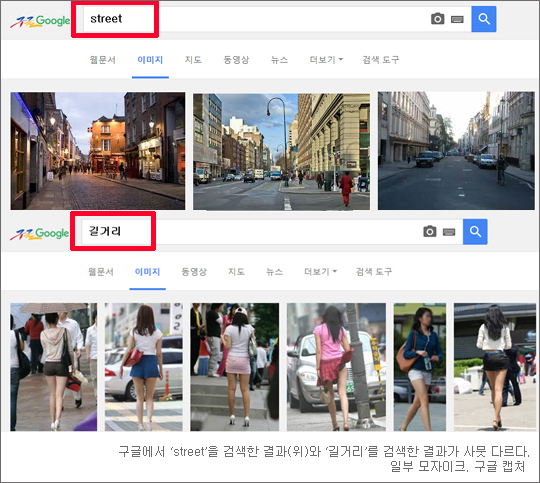Screen dimensions: 540x483
Task: Select the '지도' tab in the top search
Action: click(x=193, y=60)
